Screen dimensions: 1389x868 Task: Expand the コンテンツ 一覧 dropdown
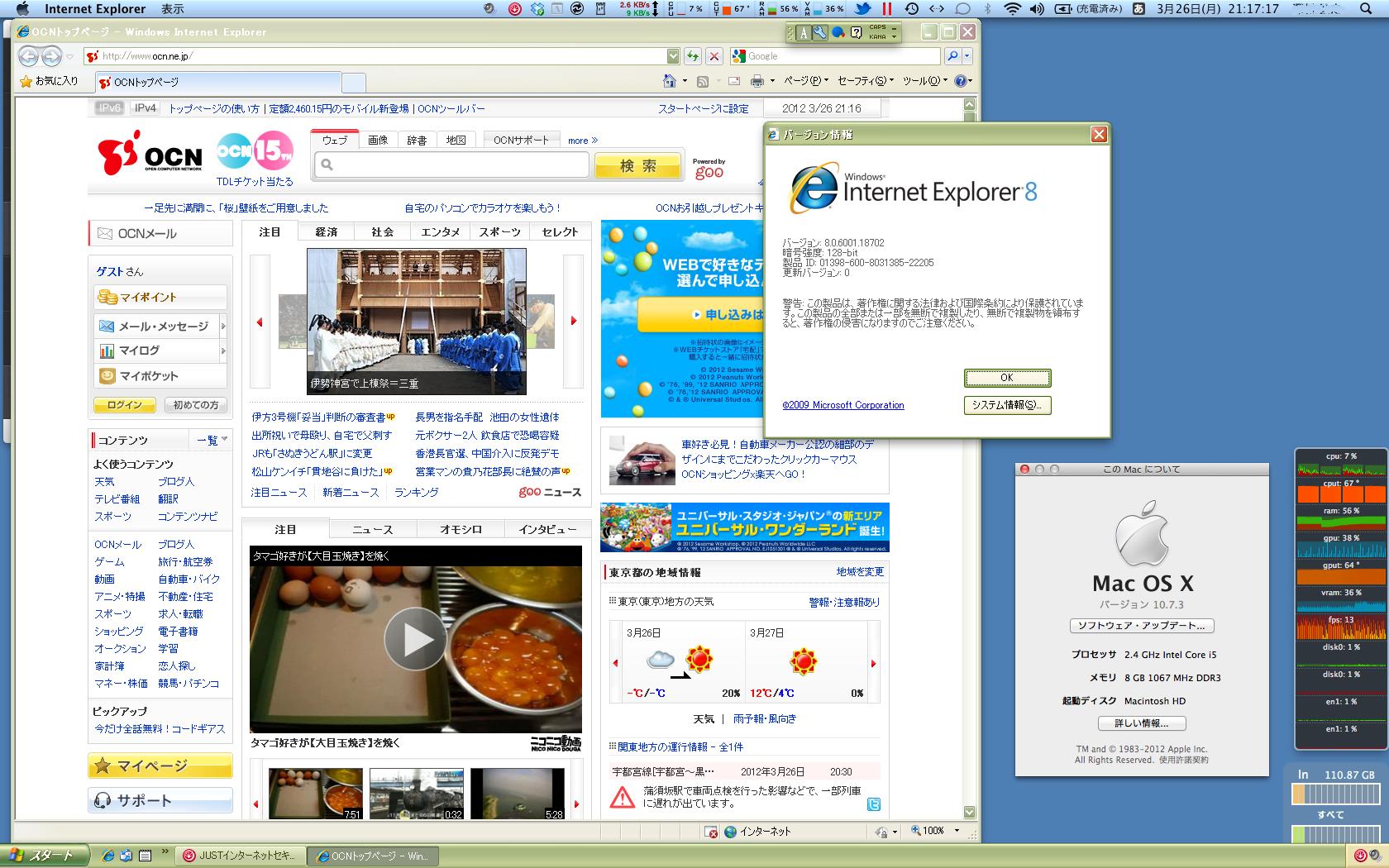coord(212,440)
